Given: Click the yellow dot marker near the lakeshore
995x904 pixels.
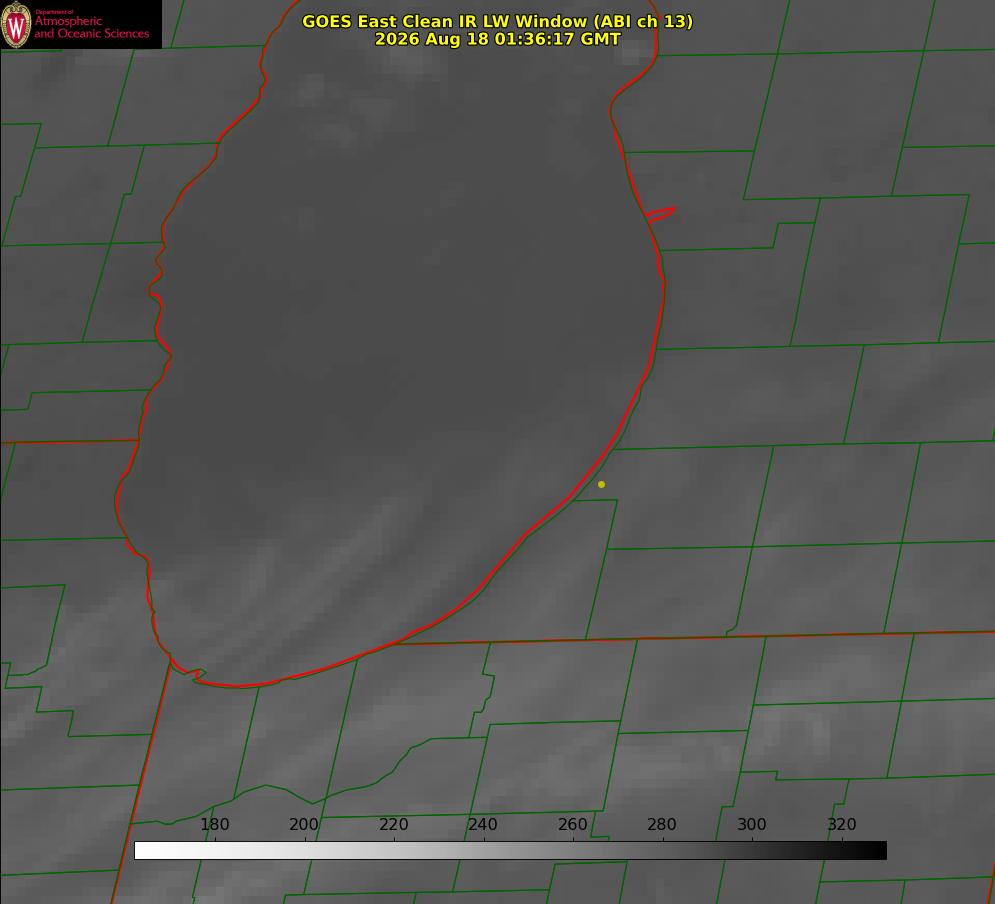Looking at the screenshot, I should point(601,484).
